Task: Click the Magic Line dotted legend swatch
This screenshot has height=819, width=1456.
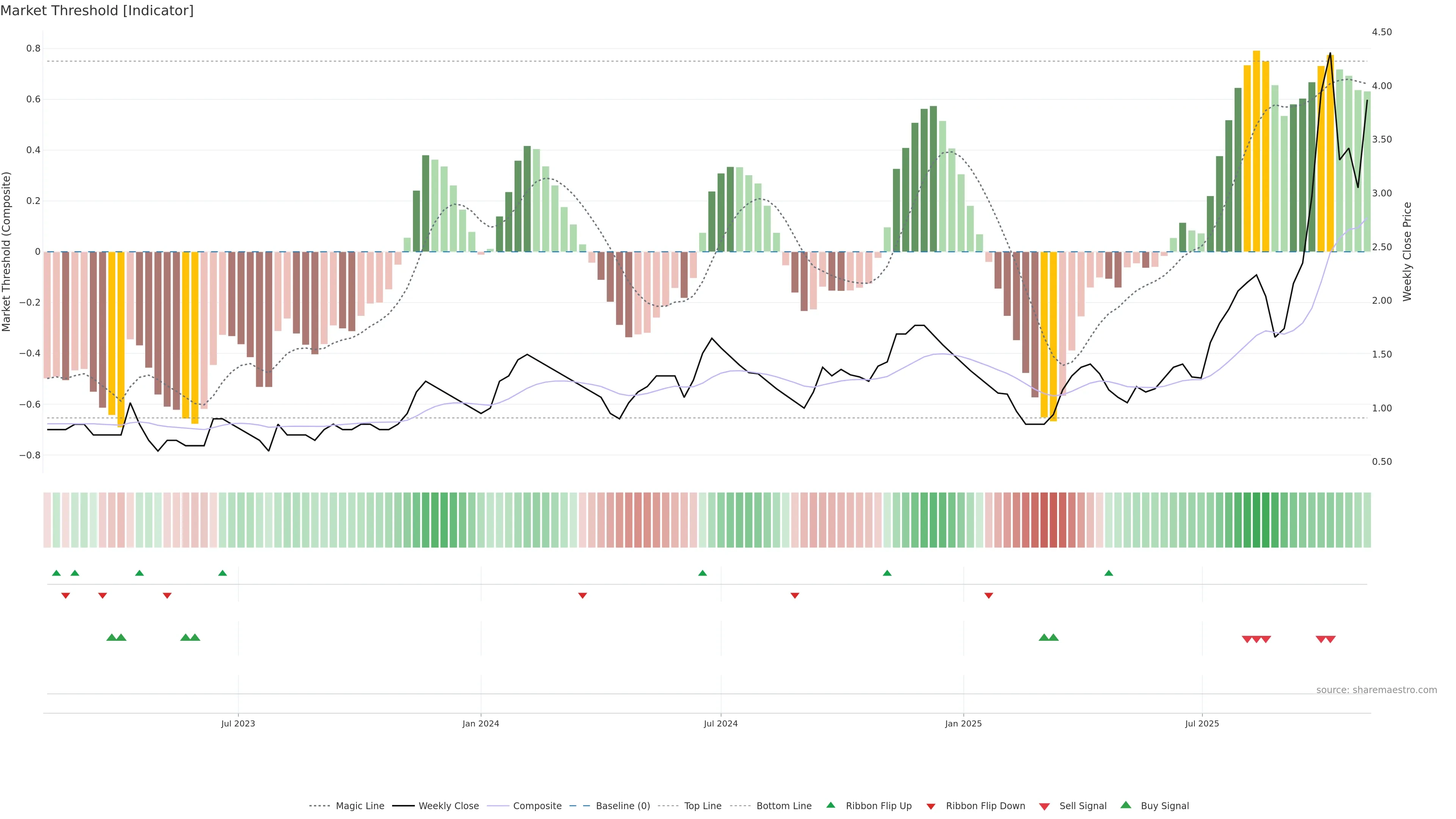Action: coord(319,806)
